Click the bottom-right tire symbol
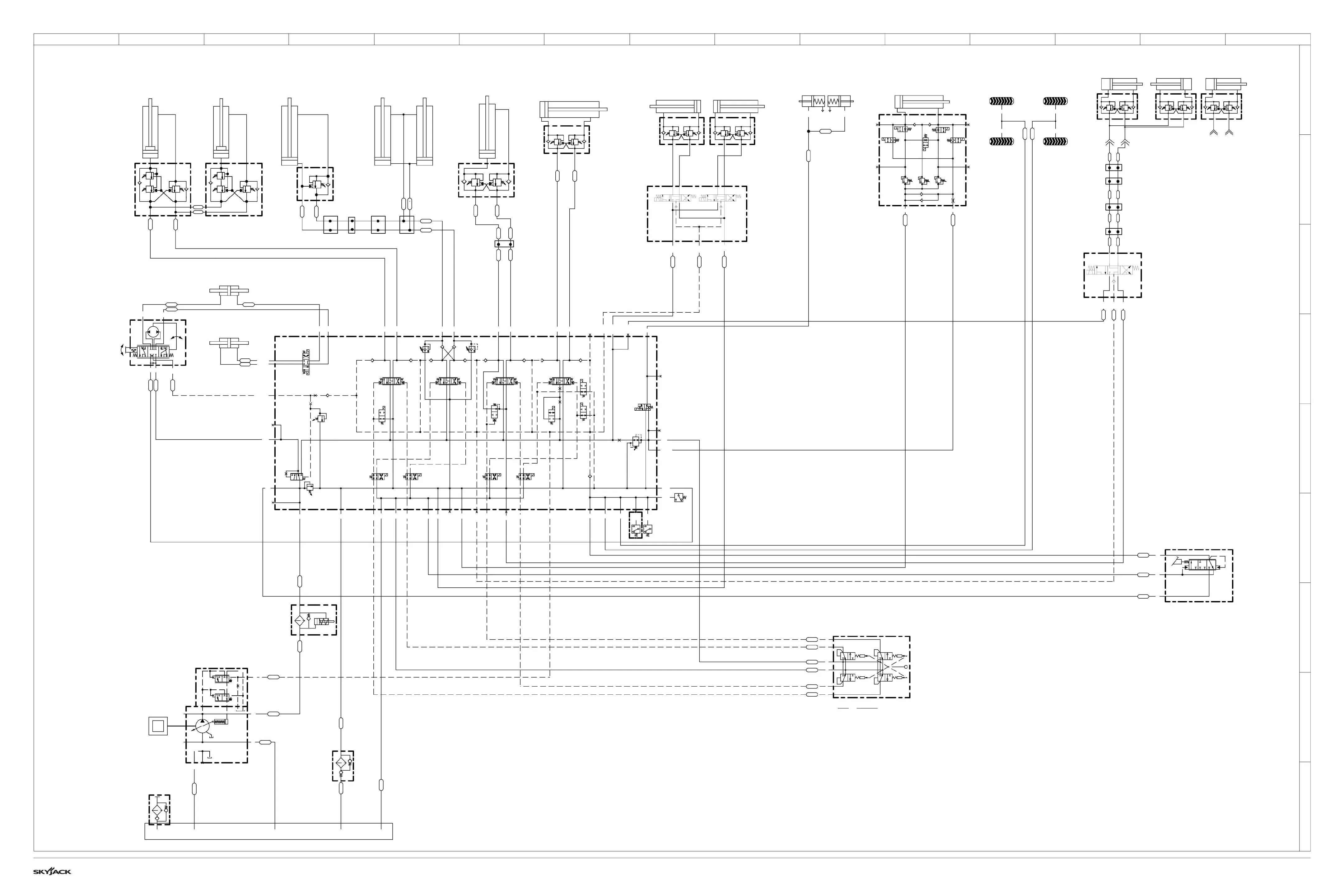The image size is (1344, 896). [x=1055, y=141]
